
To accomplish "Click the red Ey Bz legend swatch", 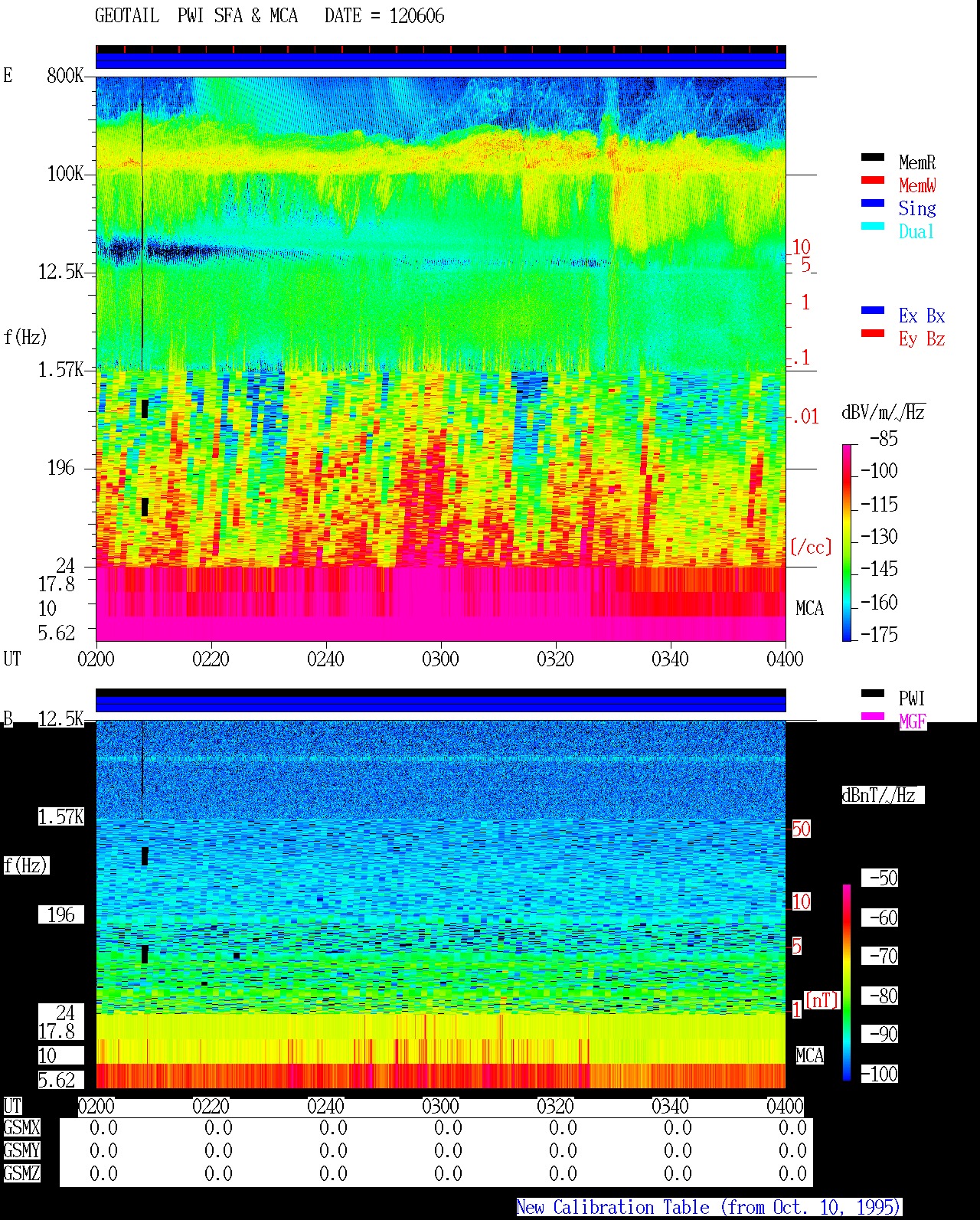I will [873, 334].
